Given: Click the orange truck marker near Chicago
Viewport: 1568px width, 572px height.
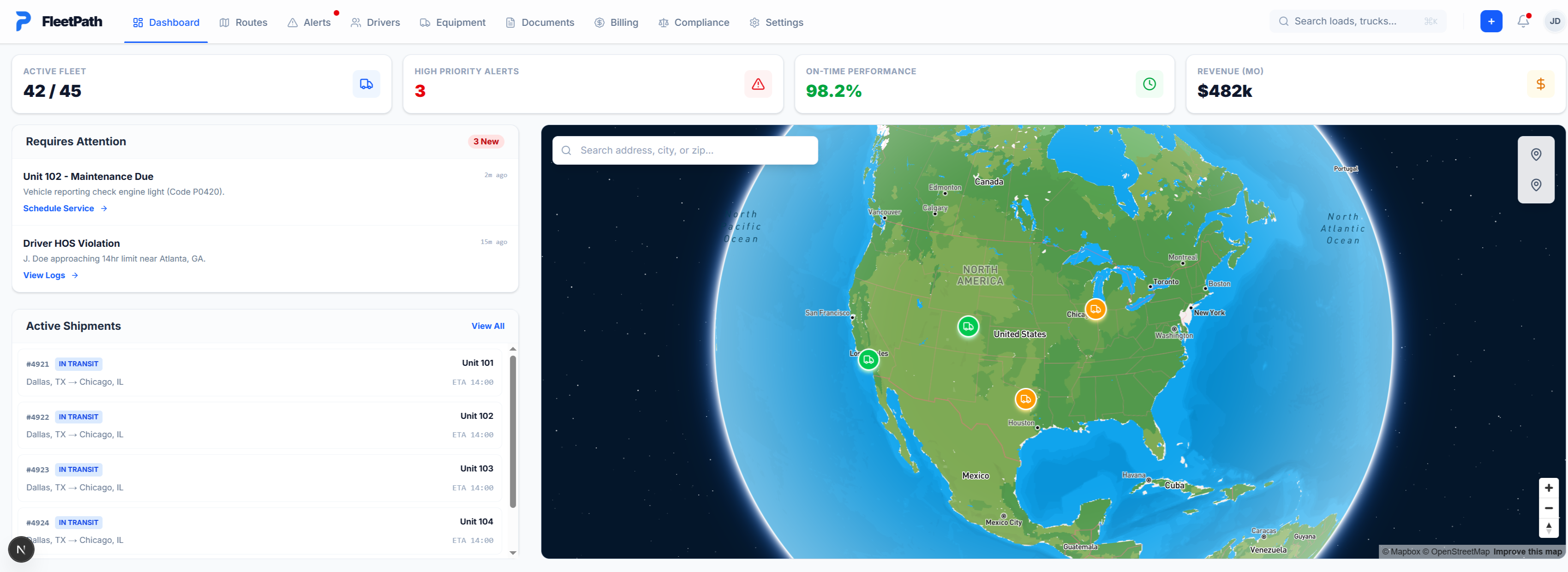Looking at the screenshot, I should (1095, 309).
